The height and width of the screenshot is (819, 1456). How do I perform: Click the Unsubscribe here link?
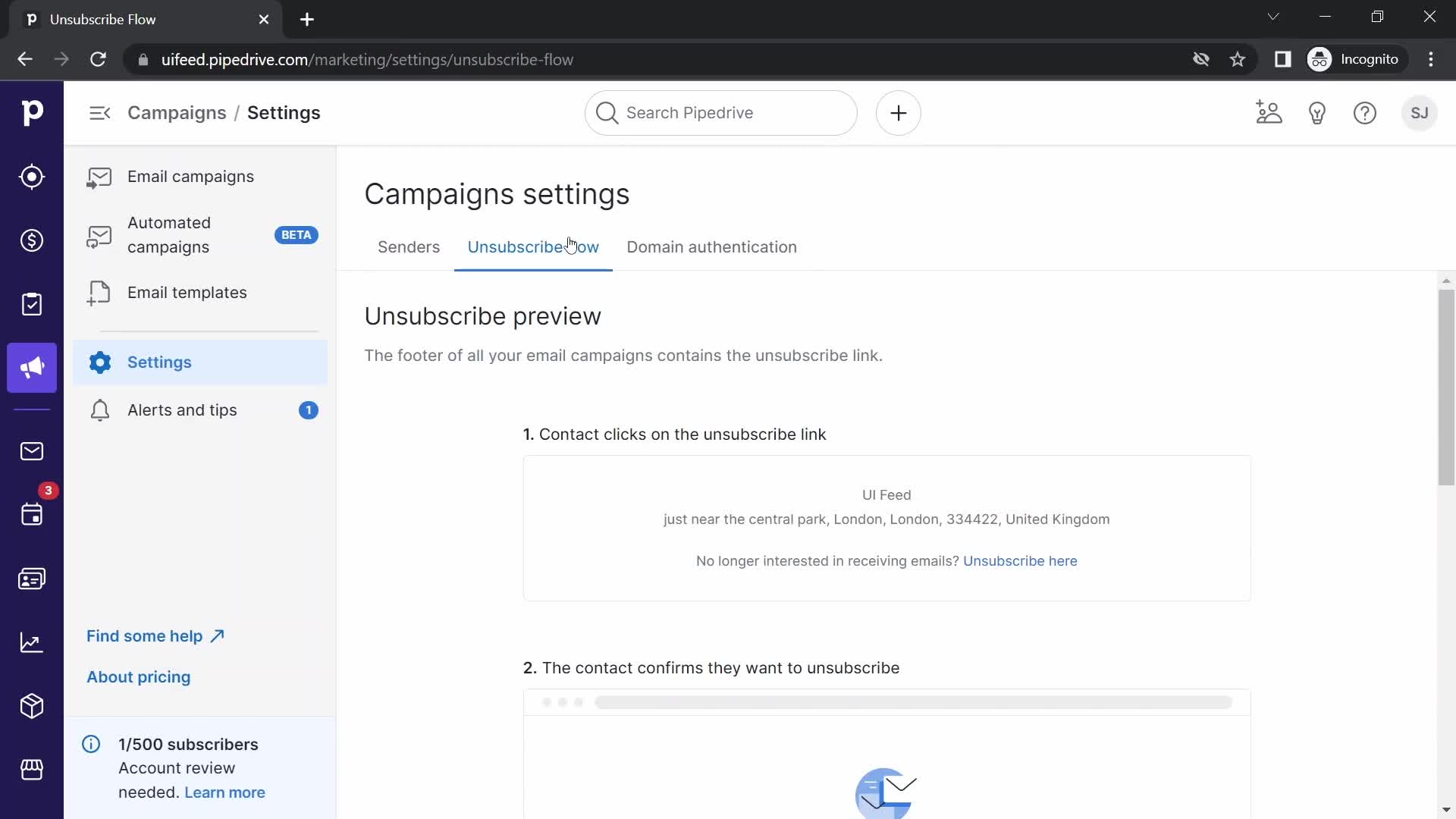tap(1020, 560)
